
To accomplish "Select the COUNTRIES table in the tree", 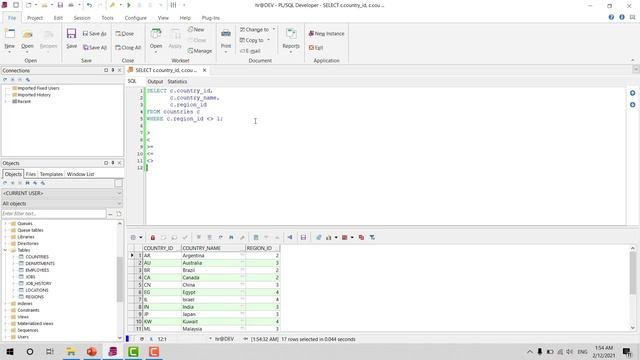I will pyautogui.click(x=37, y=257).
